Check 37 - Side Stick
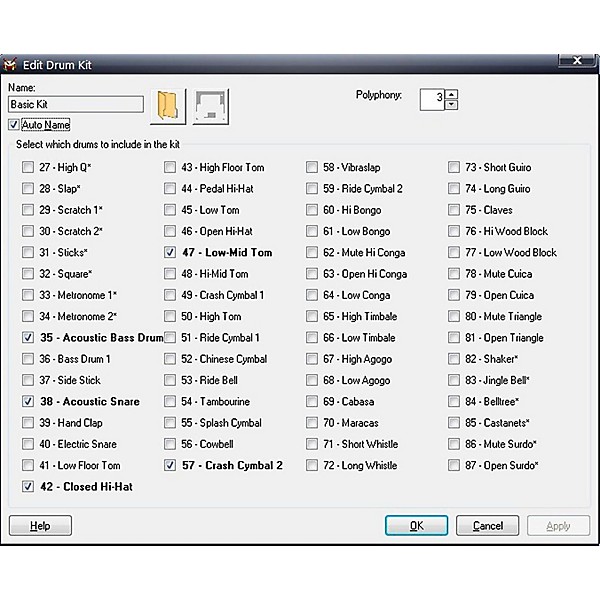The image size is (600, 600). click(x=28, y=380)
